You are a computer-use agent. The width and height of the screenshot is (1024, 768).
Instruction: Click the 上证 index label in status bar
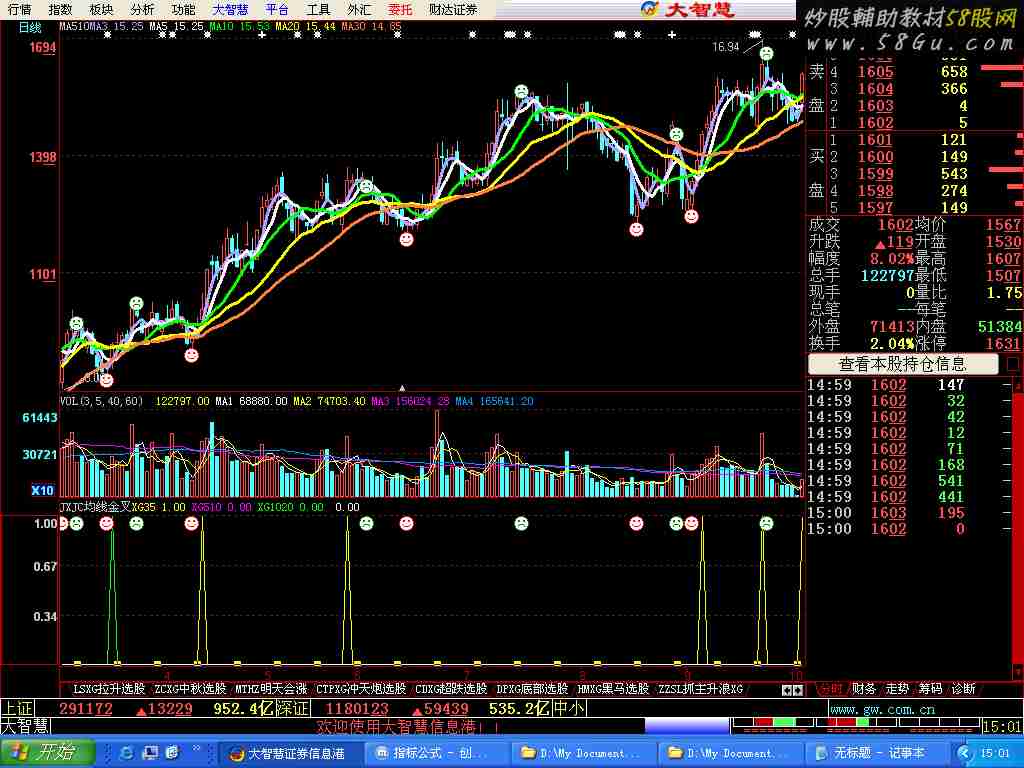[x=17, y=709]
